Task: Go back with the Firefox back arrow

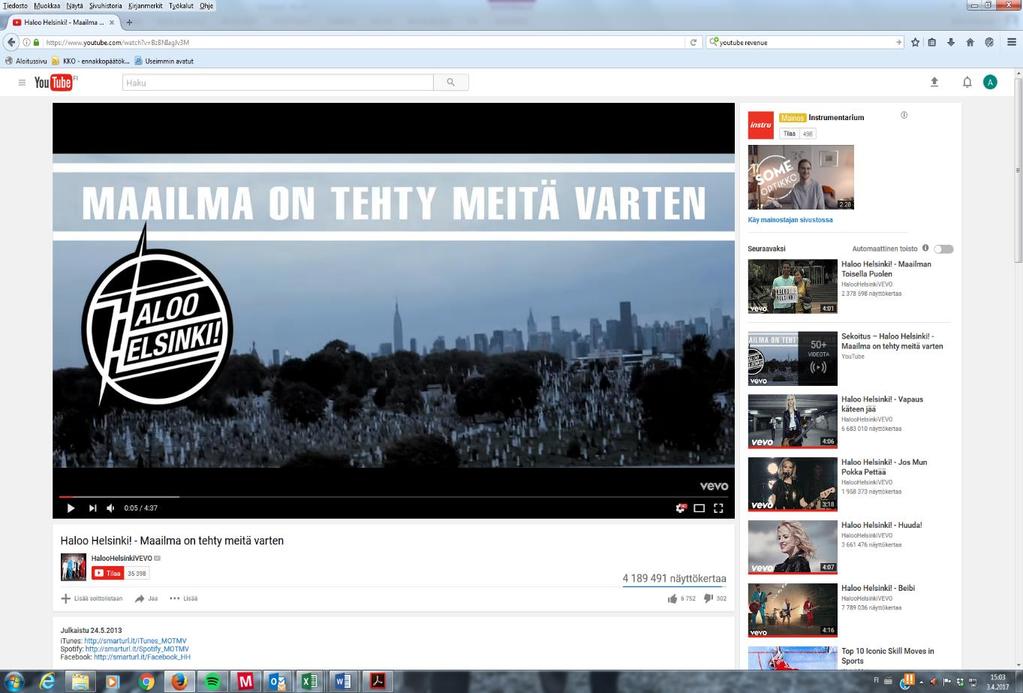Action: [x=11, y=42]
